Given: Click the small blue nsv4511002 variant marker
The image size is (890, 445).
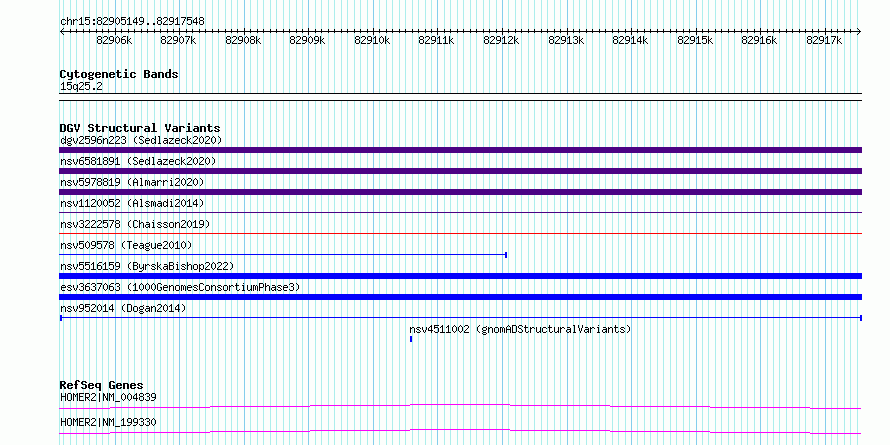Looking at the screenshot, I should point(411,339).
